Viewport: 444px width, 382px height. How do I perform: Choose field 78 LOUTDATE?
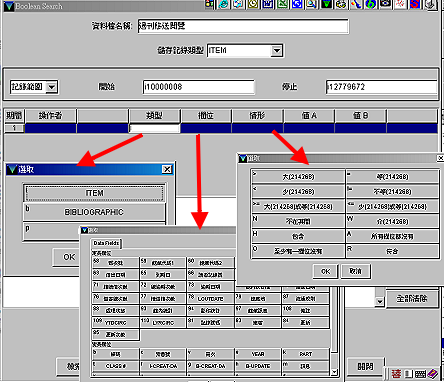click(x=210, y=298)
